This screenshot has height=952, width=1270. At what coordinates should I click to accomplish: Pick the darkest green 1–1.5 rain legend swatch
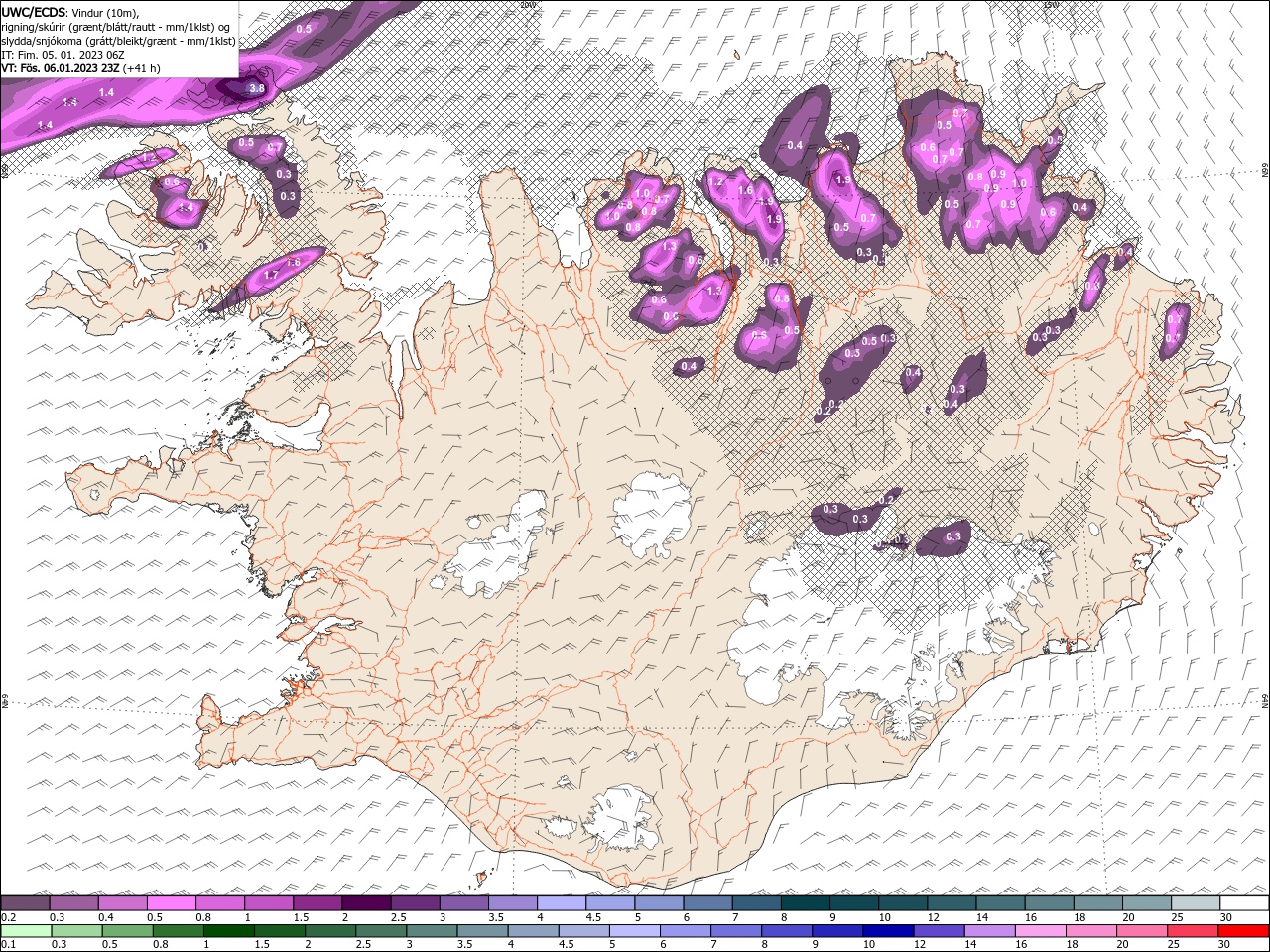[229, 931]
